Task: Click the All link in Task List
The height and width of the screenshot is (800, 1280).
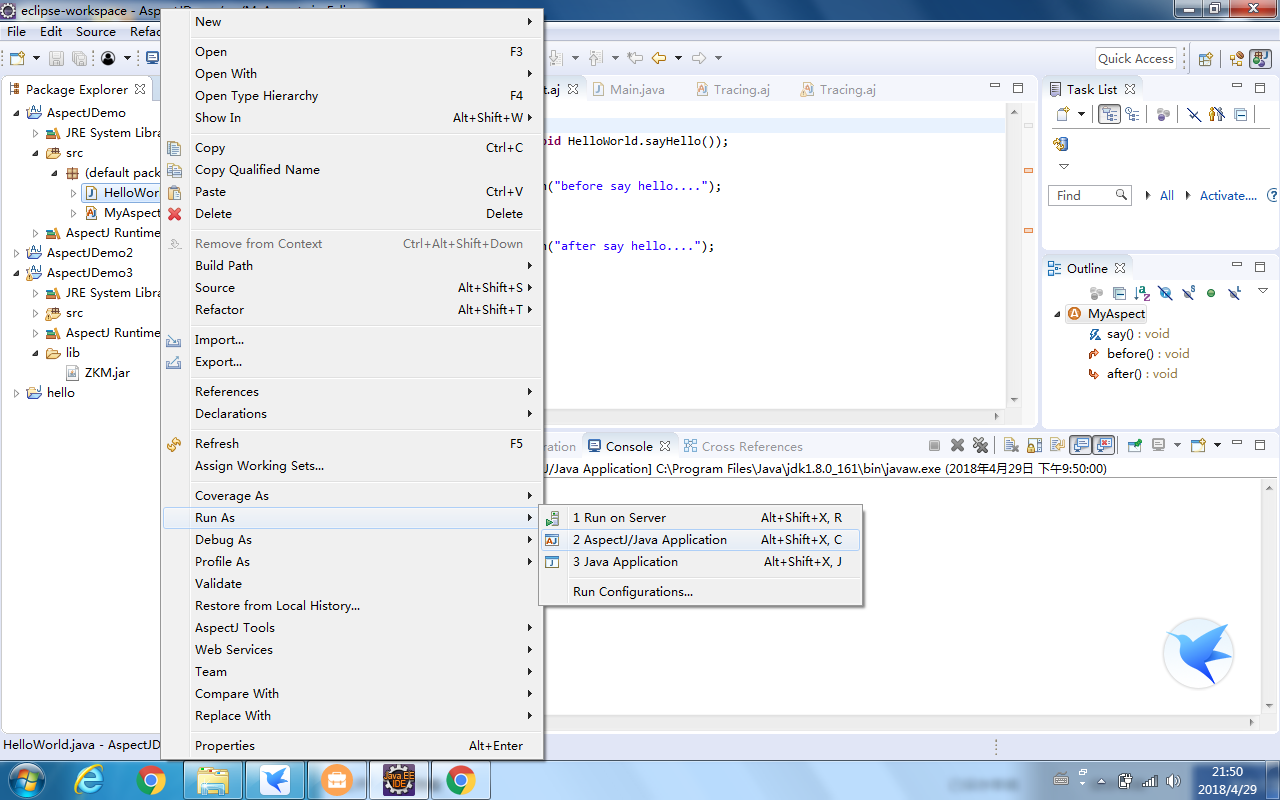Action: click(x=1166, y=196)
